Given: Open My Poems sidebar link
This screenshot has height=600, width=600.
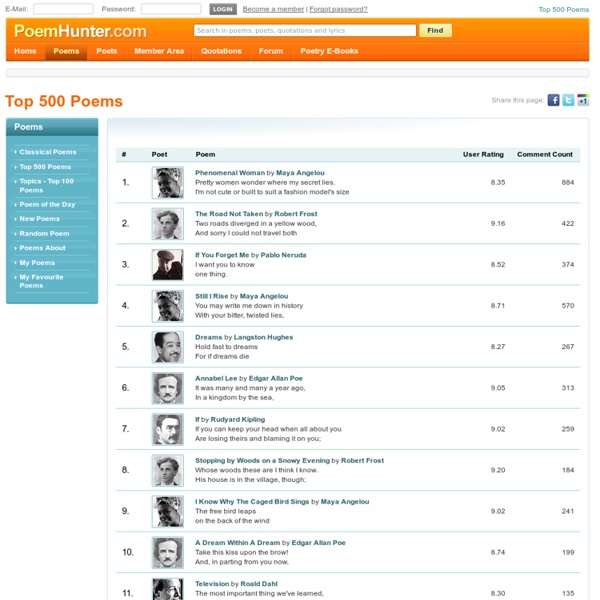Looking at the screenshot, I should (x=37, y=263).
